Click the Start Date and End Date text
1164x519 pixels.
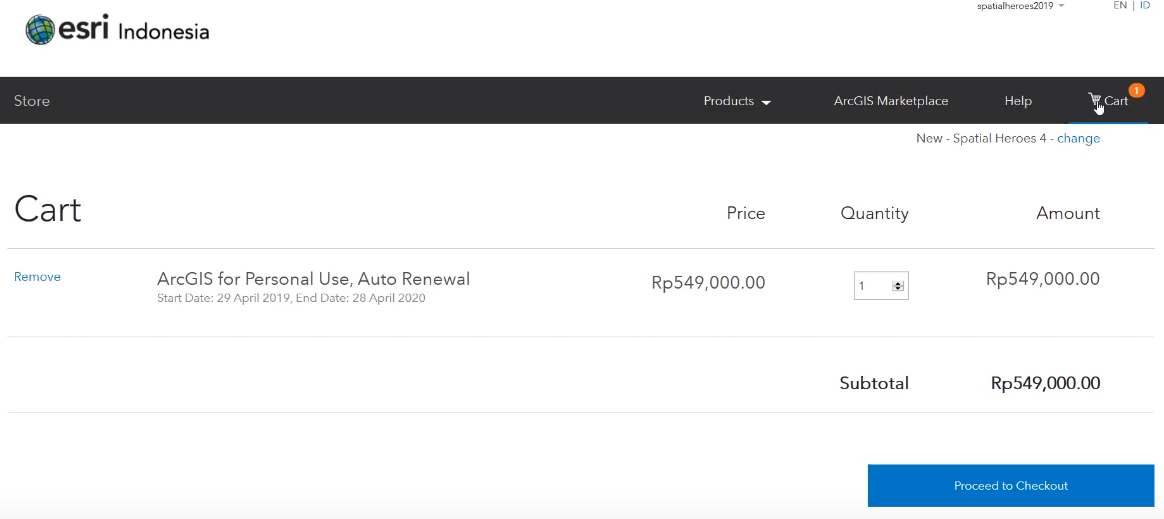pos(291,298)
